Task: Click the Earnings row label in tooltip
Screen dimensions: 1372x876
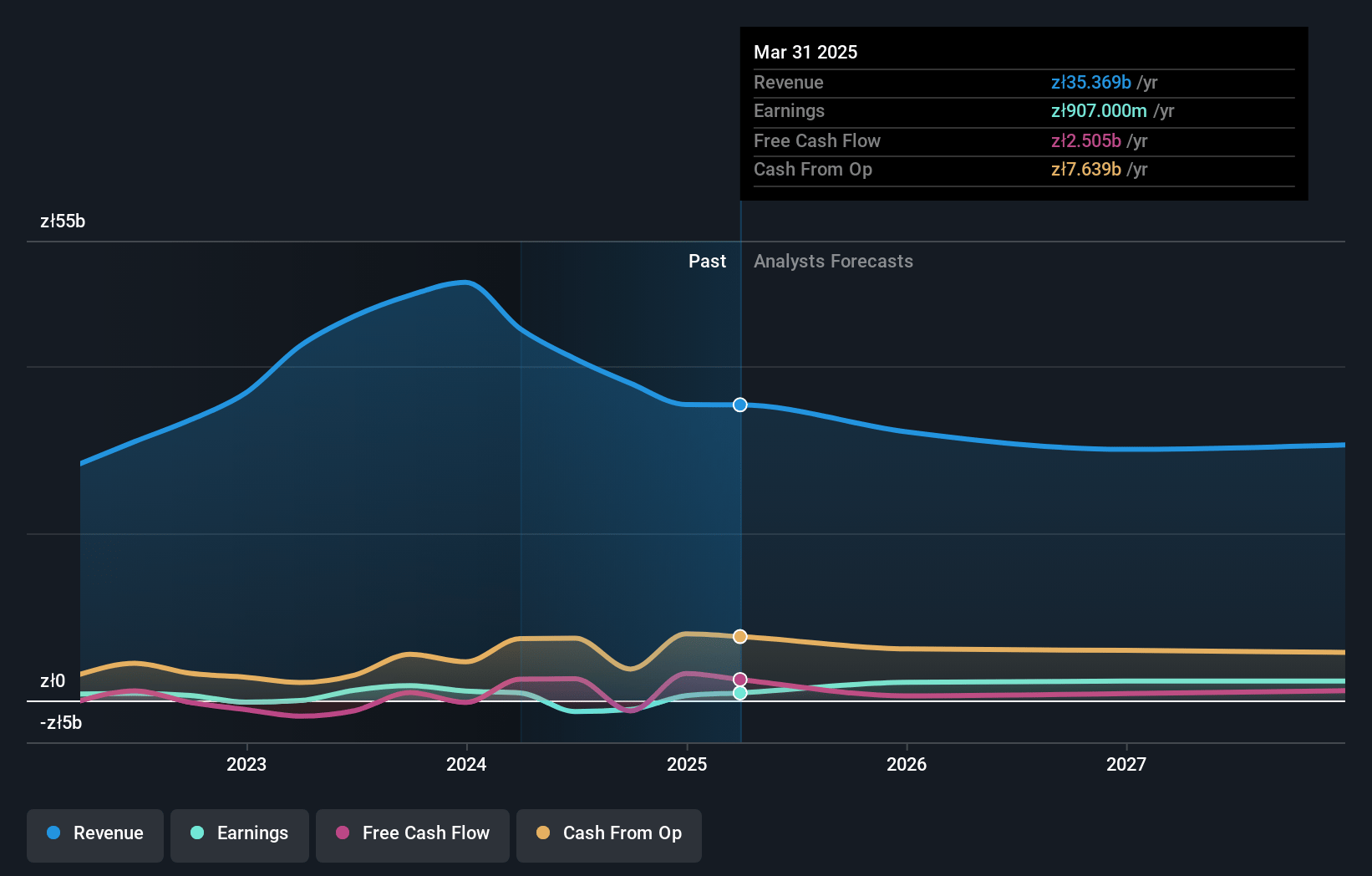Action: point(789,111)
